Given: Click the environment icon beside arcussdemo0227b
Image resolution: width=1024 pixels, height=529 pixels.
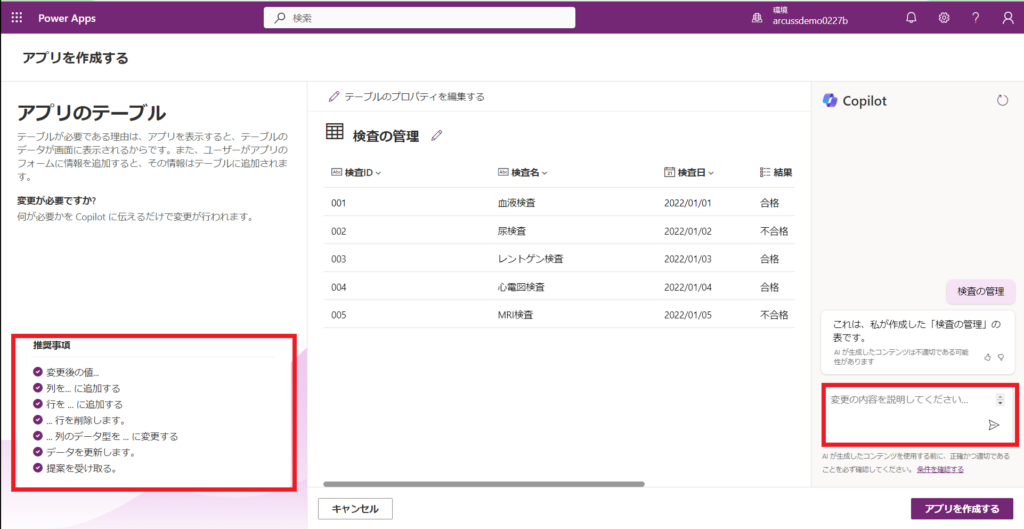Looking at the screenshot, I should [757, 18].
